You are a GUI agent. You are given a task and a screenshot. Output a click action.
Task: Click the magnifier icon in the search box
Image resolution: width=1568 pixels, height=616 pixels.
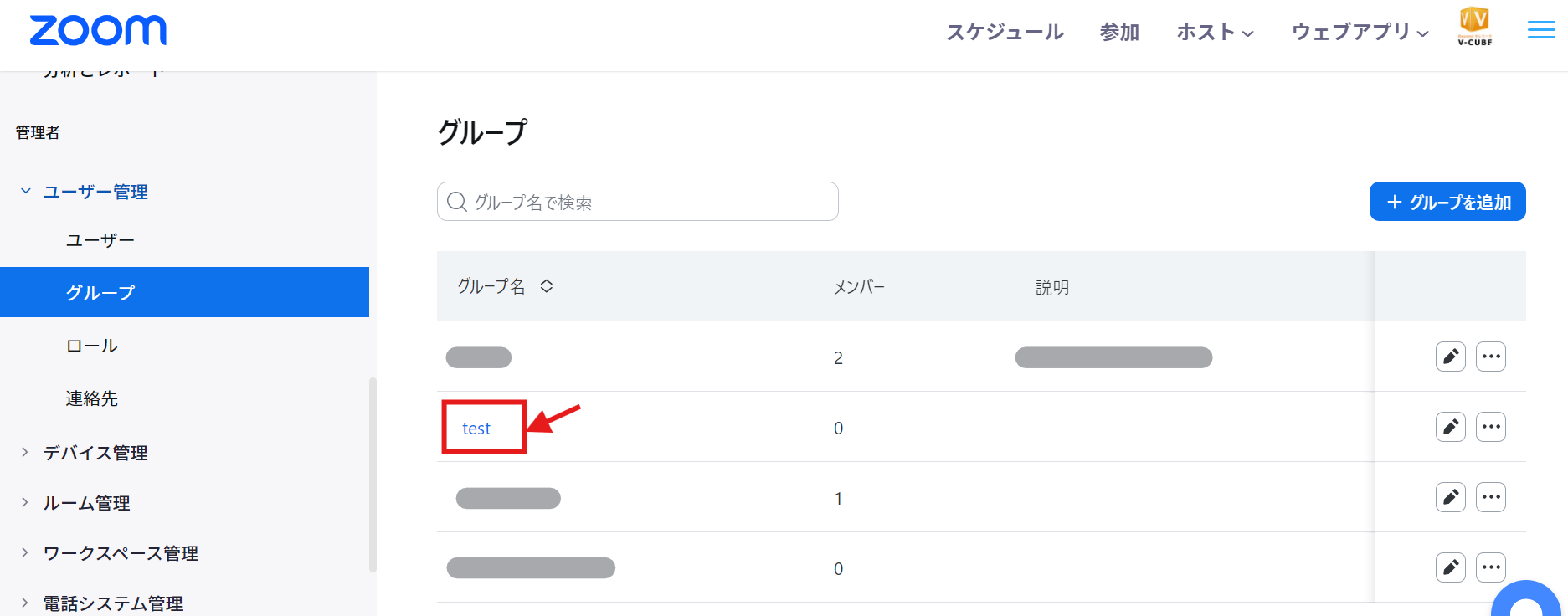(456, 201)
